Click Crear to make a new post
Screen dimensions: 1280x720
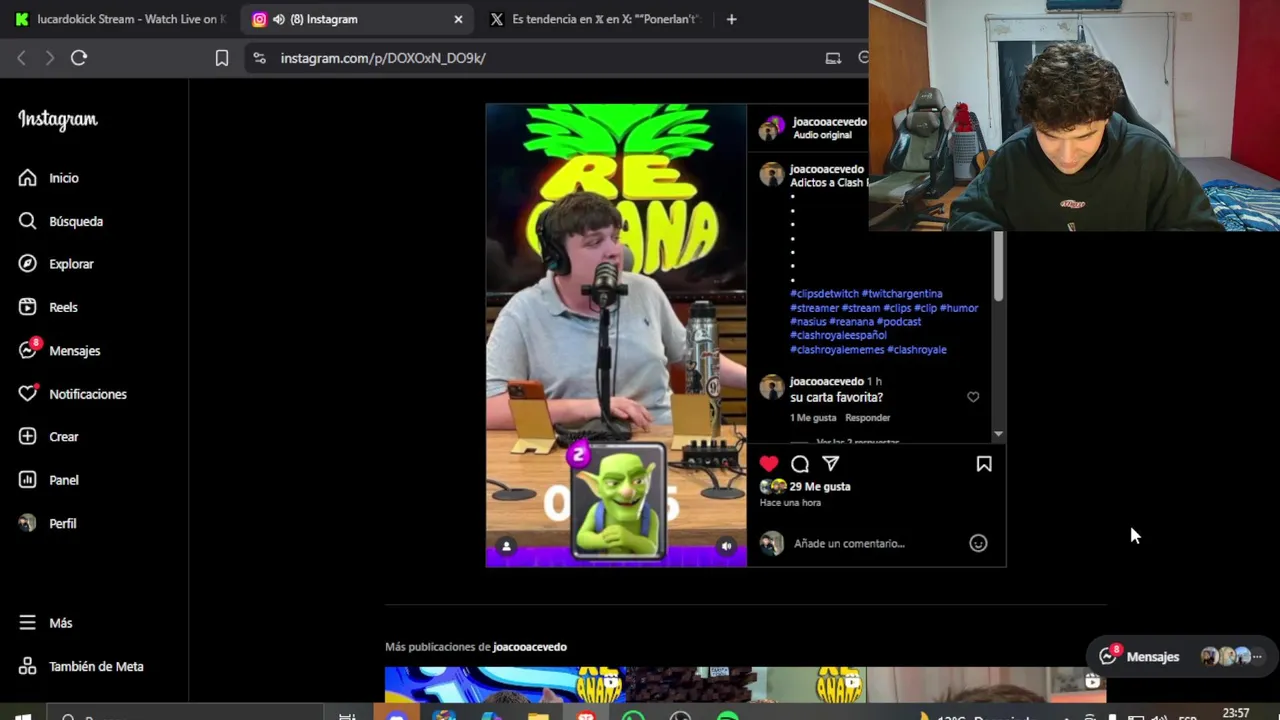coord(48,436)
